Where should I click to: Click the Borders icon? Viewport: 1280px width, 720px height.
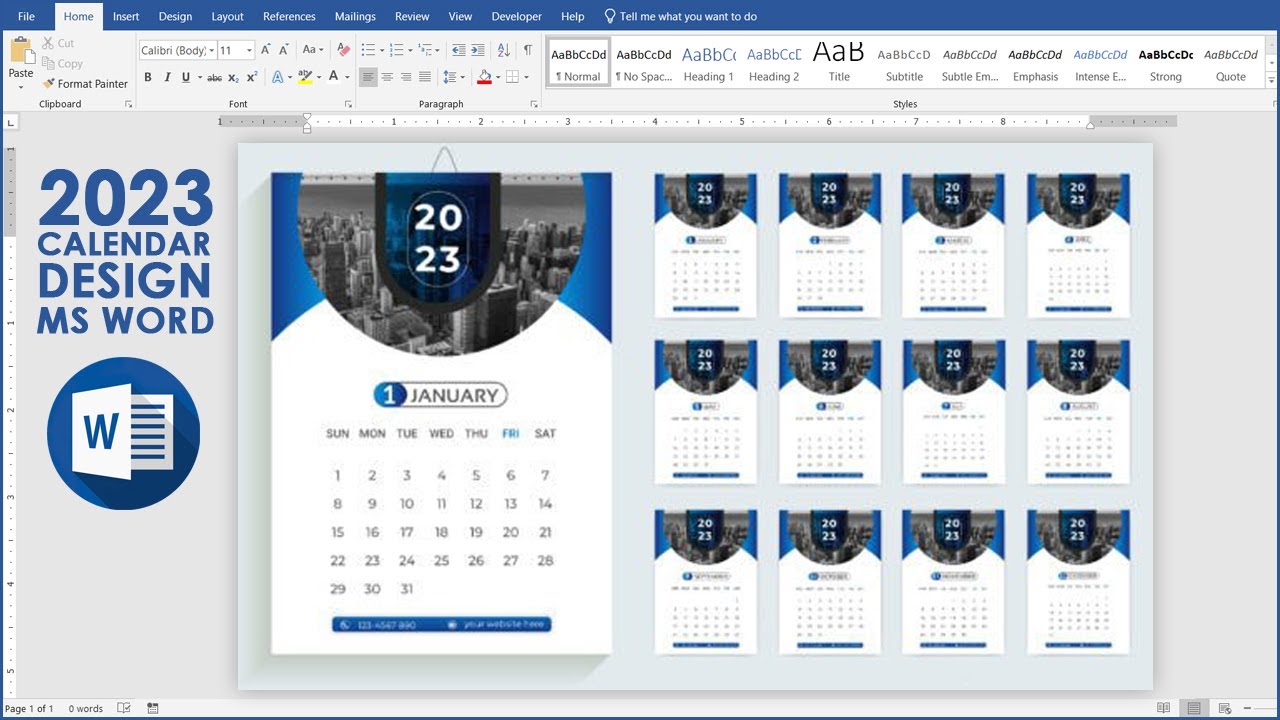[512, 77]
